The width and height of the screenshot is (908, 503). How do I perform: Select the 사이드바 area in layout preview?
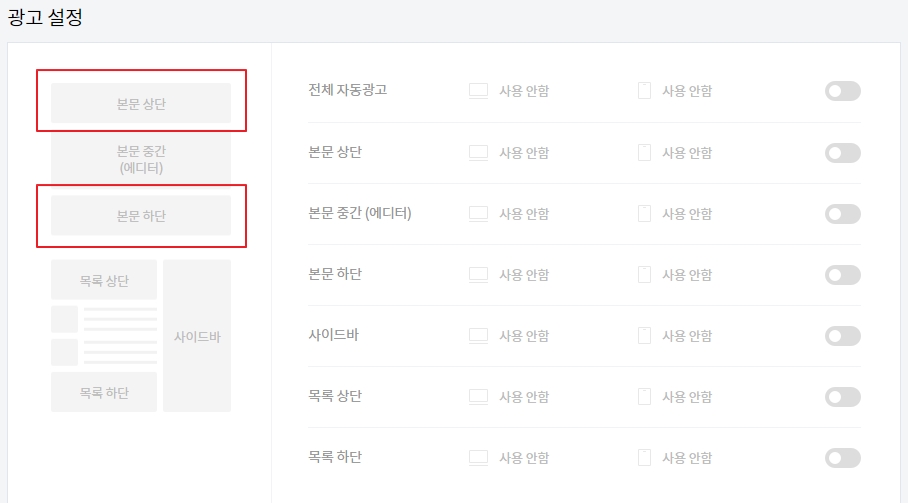[x=197, y=336]
